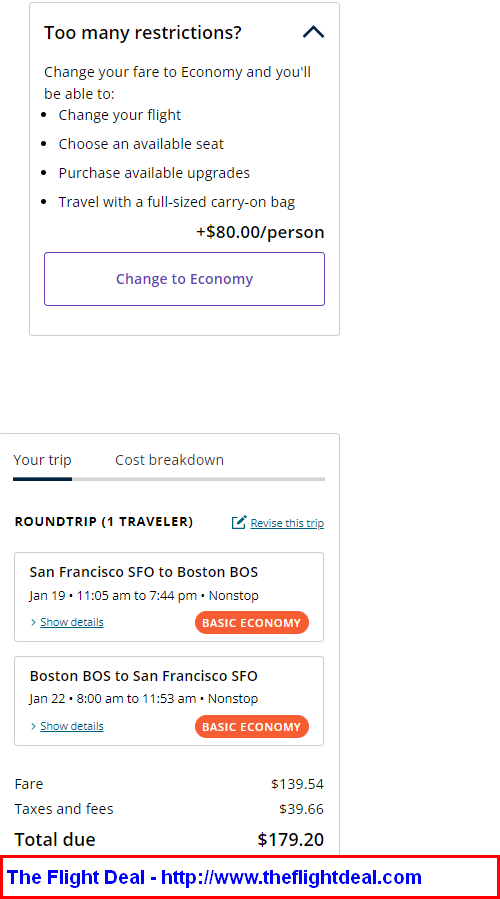Click the Revise this trip edit icon

click(239, 522)
